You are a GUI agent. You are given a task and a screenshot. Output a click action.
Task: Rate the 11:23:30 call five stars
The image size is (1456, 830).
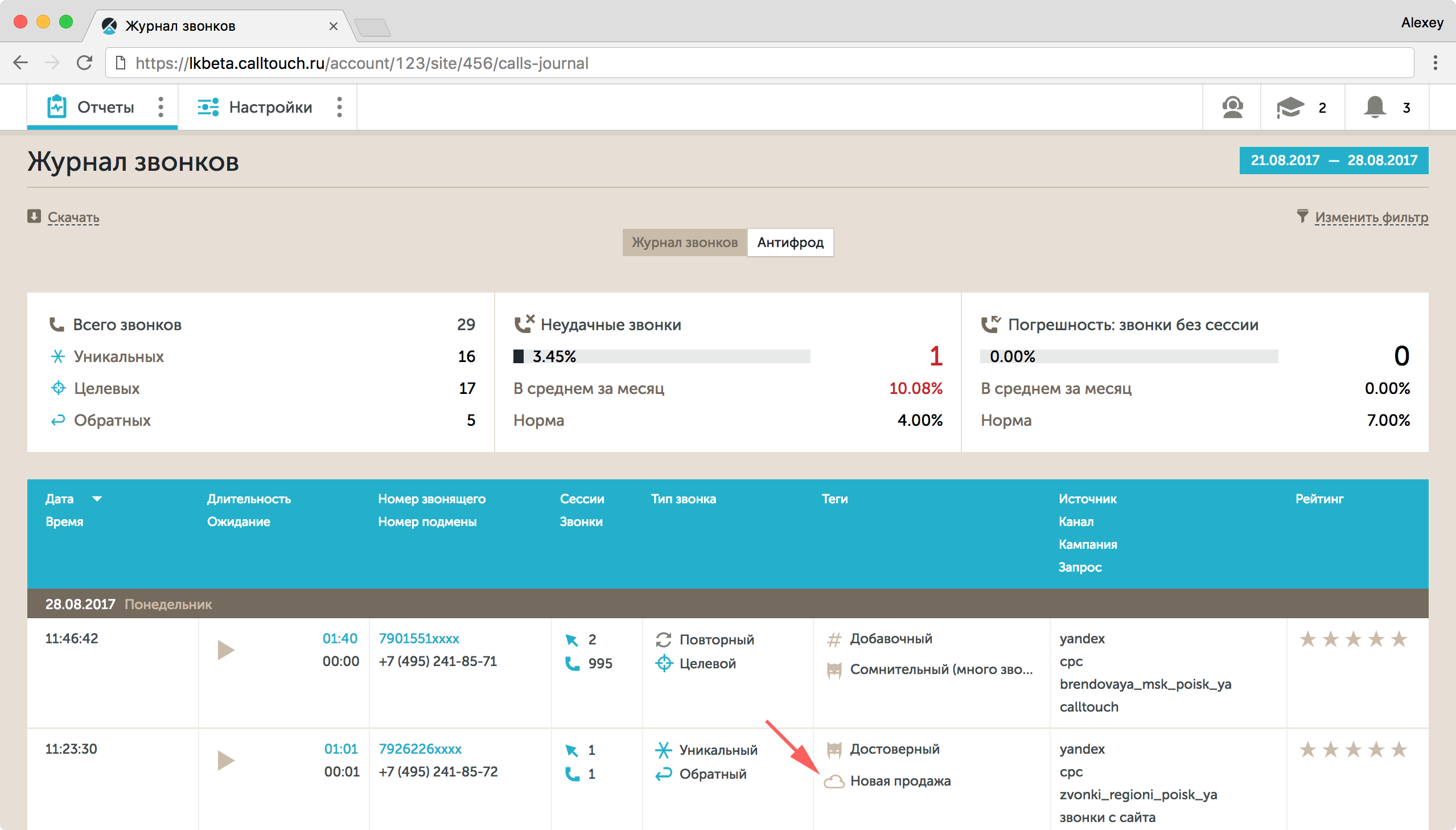pos(1399,750)
